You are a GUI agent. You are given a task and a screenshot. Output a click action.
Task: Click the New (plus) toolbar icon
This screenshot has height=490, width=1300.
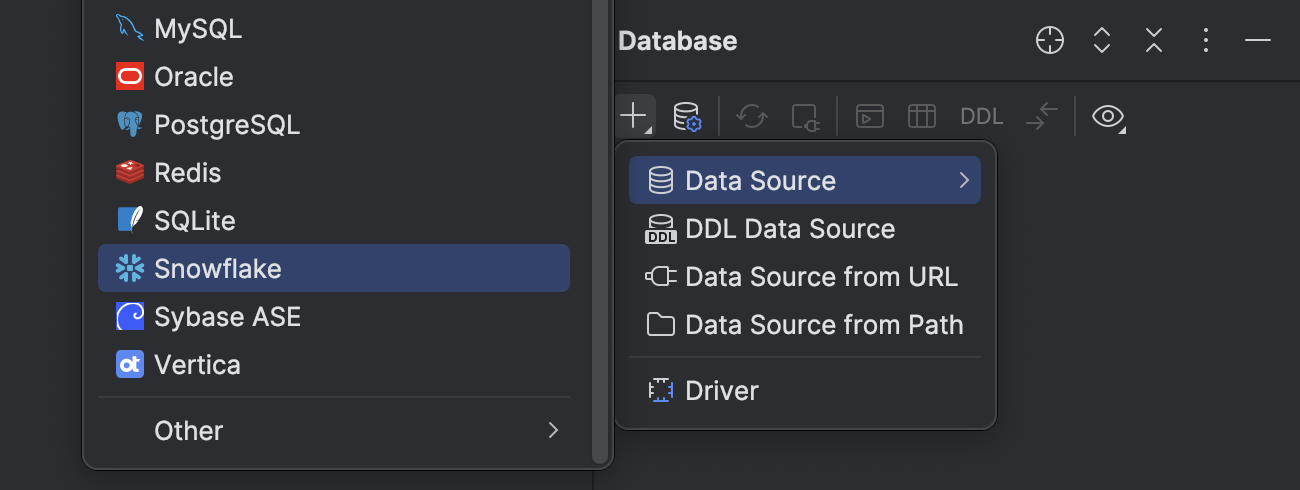pyautogui.click(x=634, y=116)
